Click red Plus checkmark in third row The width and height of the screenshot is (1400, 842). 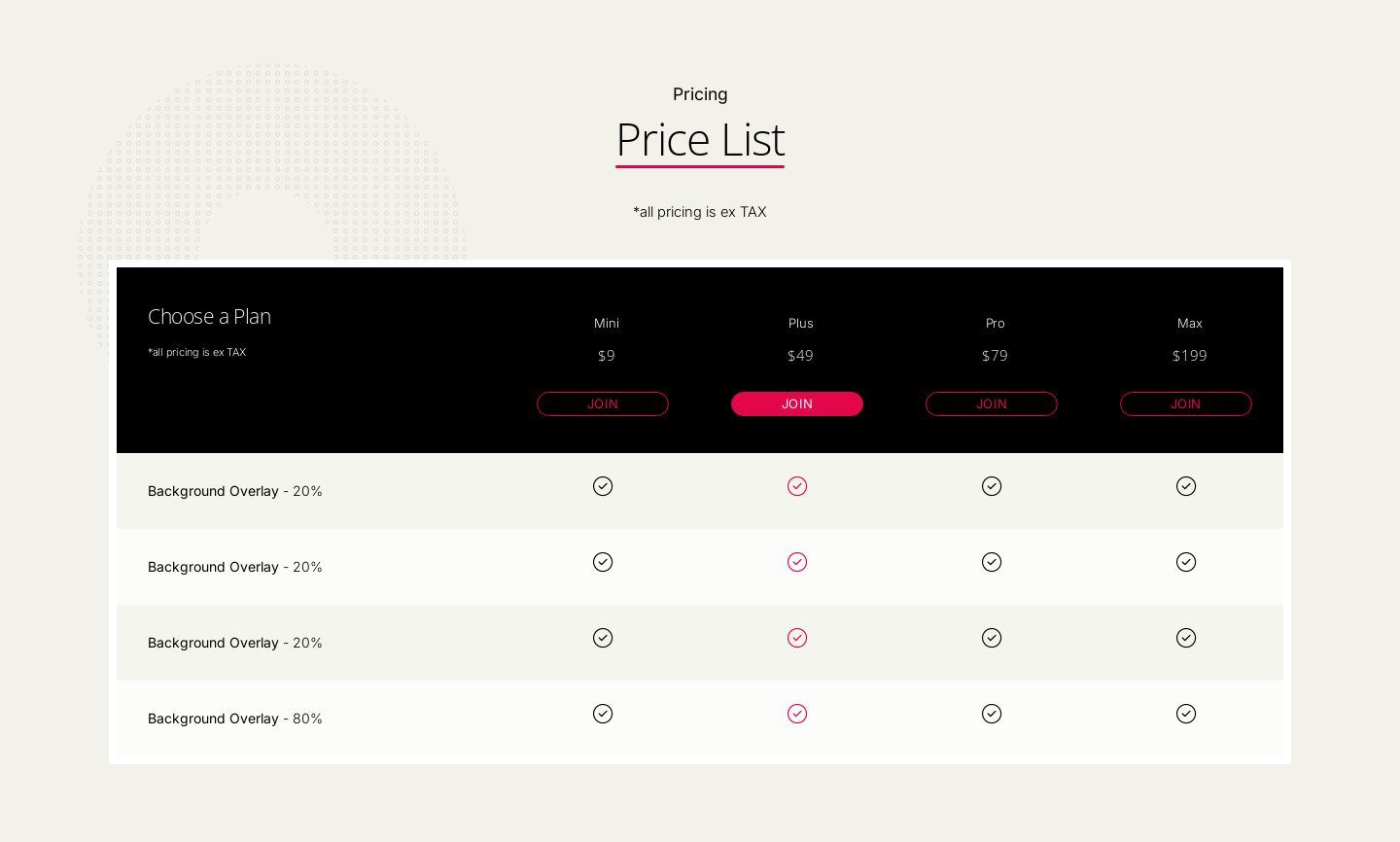(x=797, y=638)
